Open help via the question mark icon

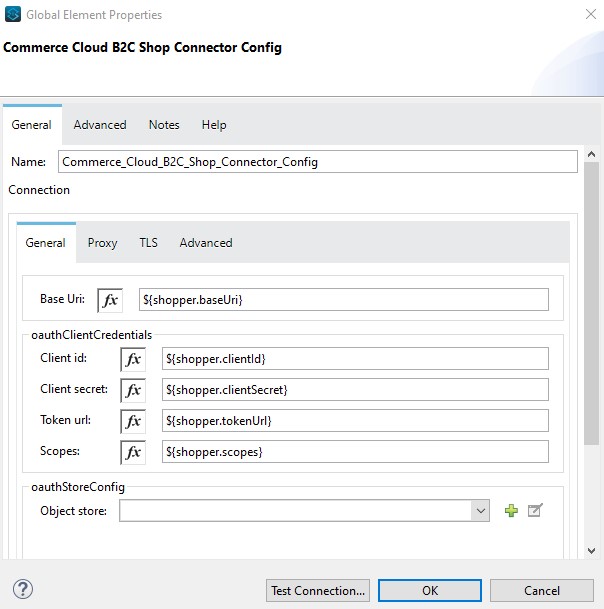(x=23, y=589)
